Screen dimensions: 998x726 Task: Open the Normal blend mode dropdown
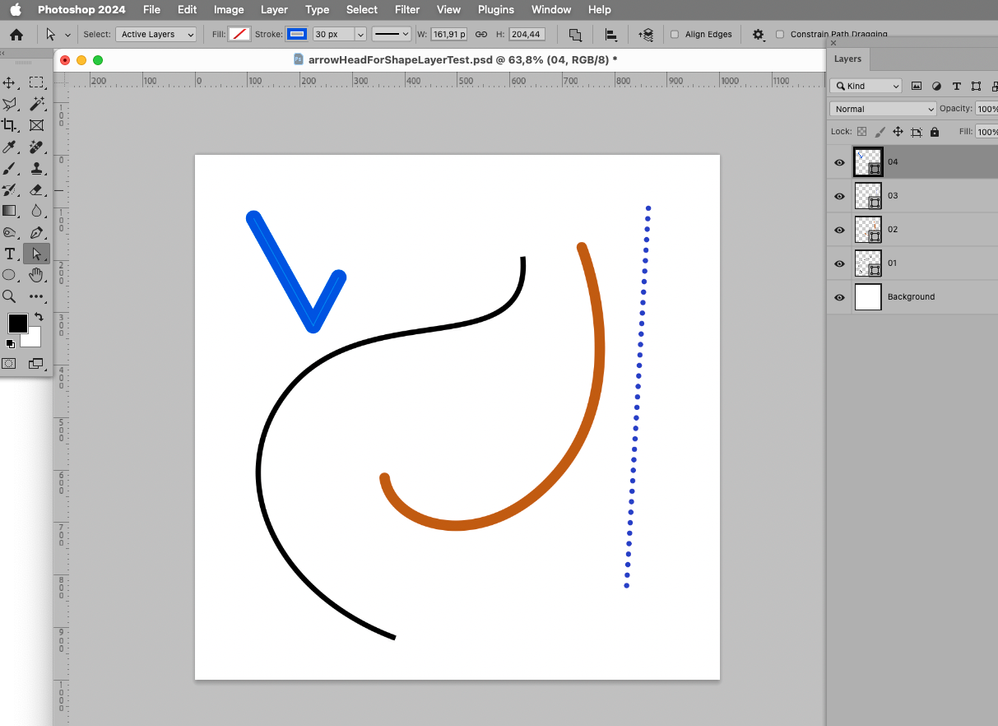click(882, 109)
